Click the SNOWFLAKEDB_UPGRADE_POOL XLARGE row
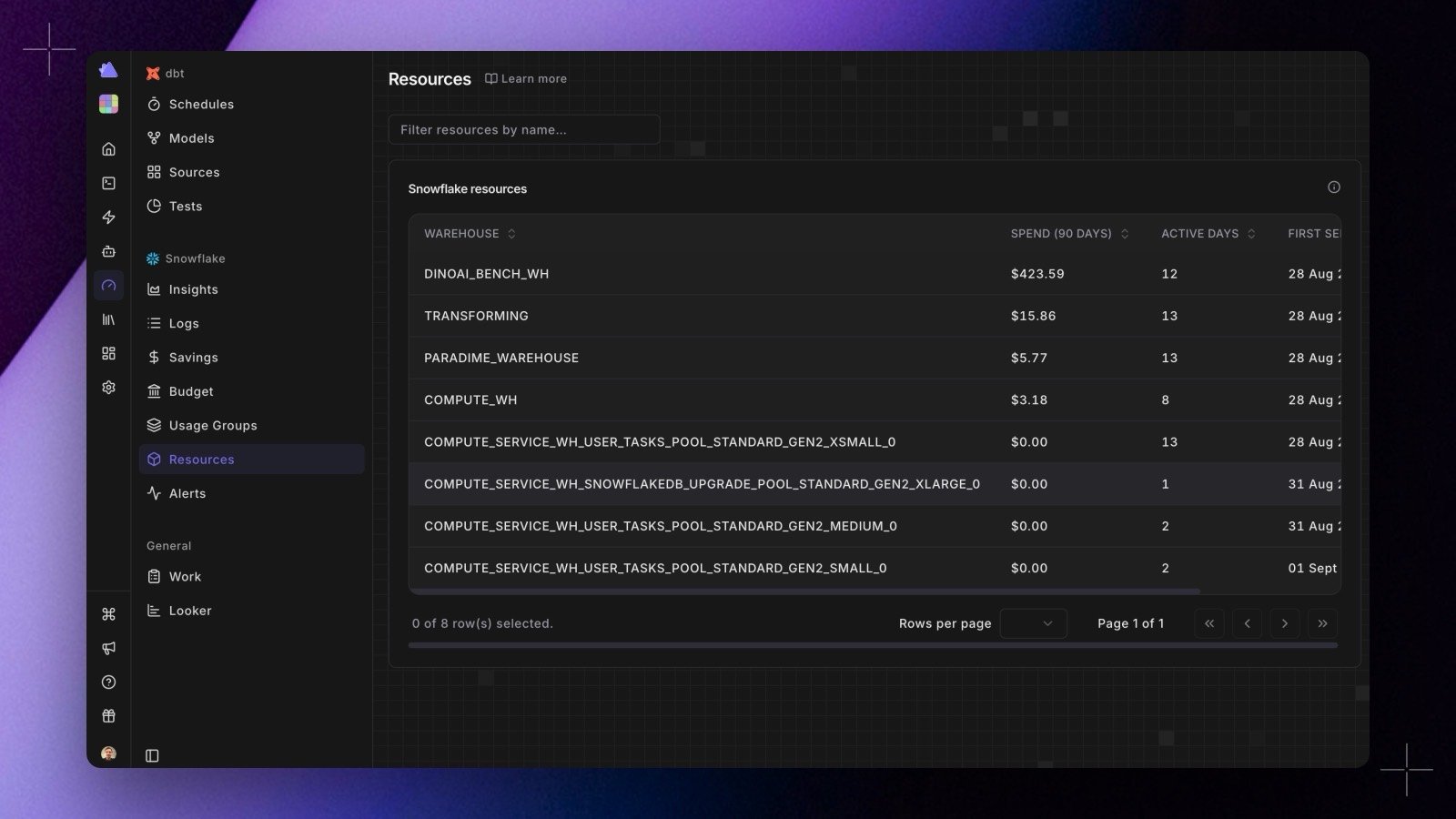The height and width of the screenshot is (819, 1456). 875,484
